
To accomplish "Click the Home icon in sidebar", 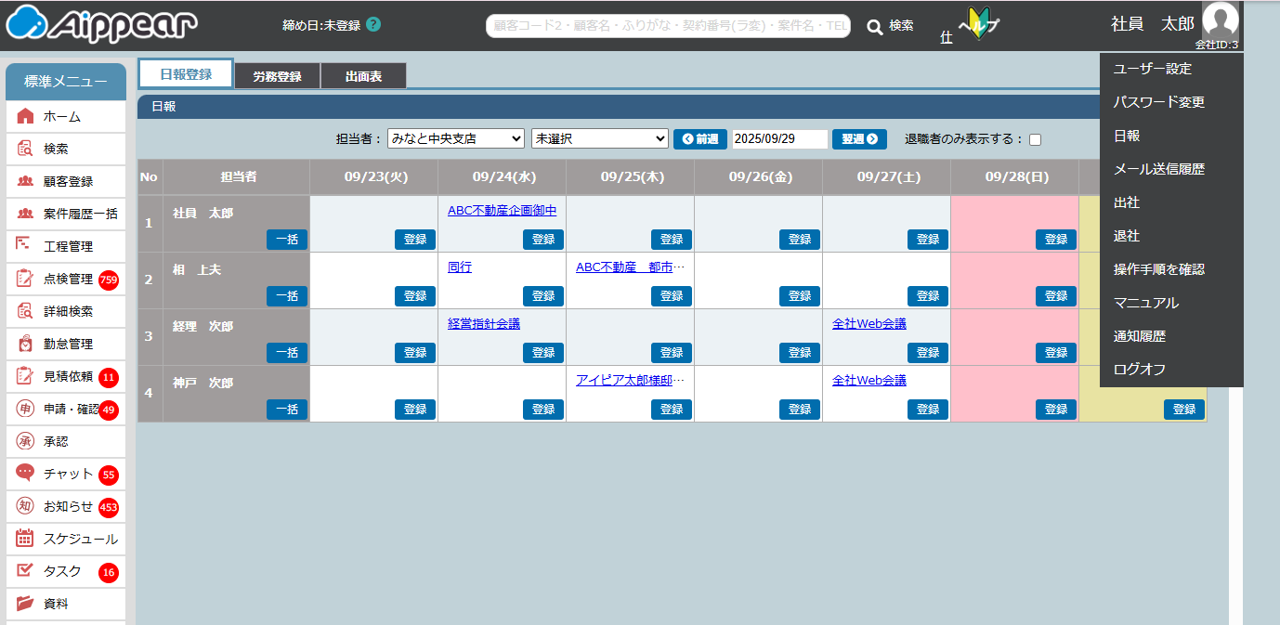I will (25, 116).
